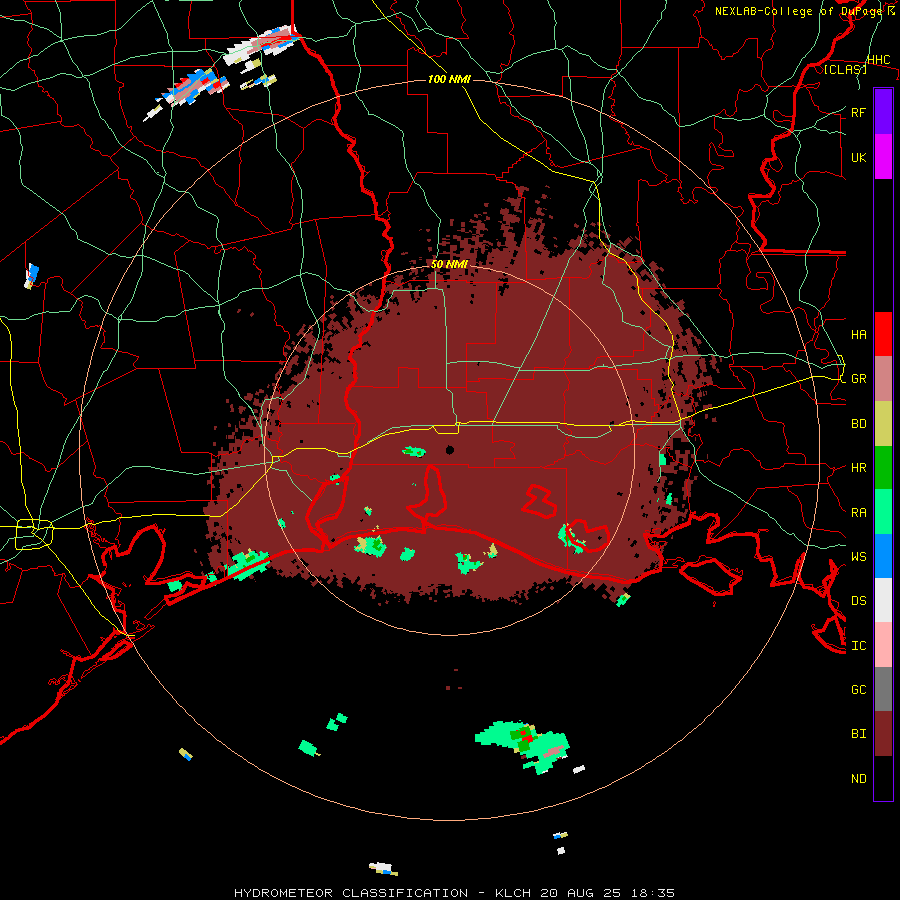
Task: Click the "RA" legend label
Action: pyautogui.click(x=858, y=513)
